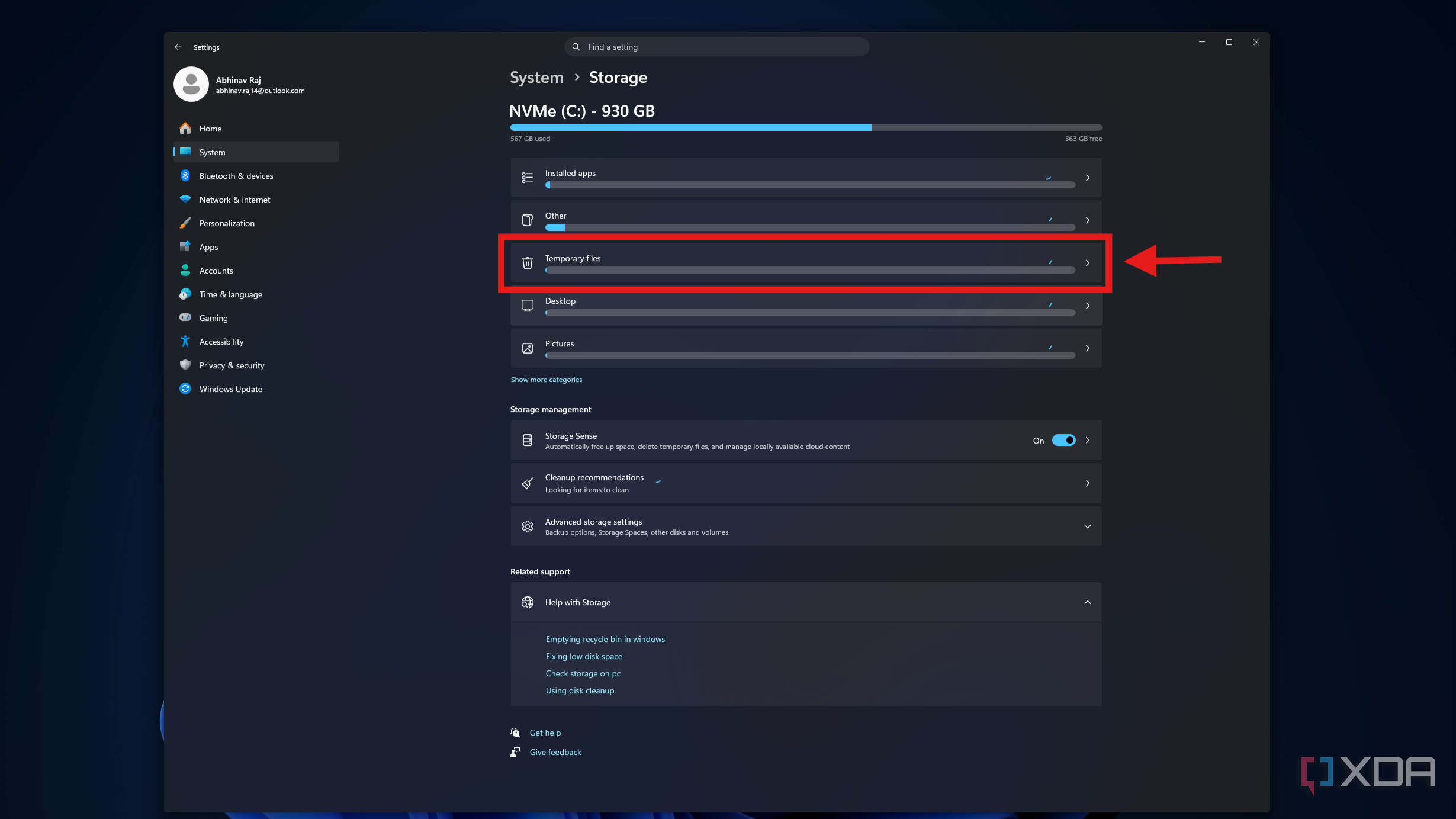Open Fixing low disk space link
Viewport: 1456px width, 819px height.
pos(584,656)
